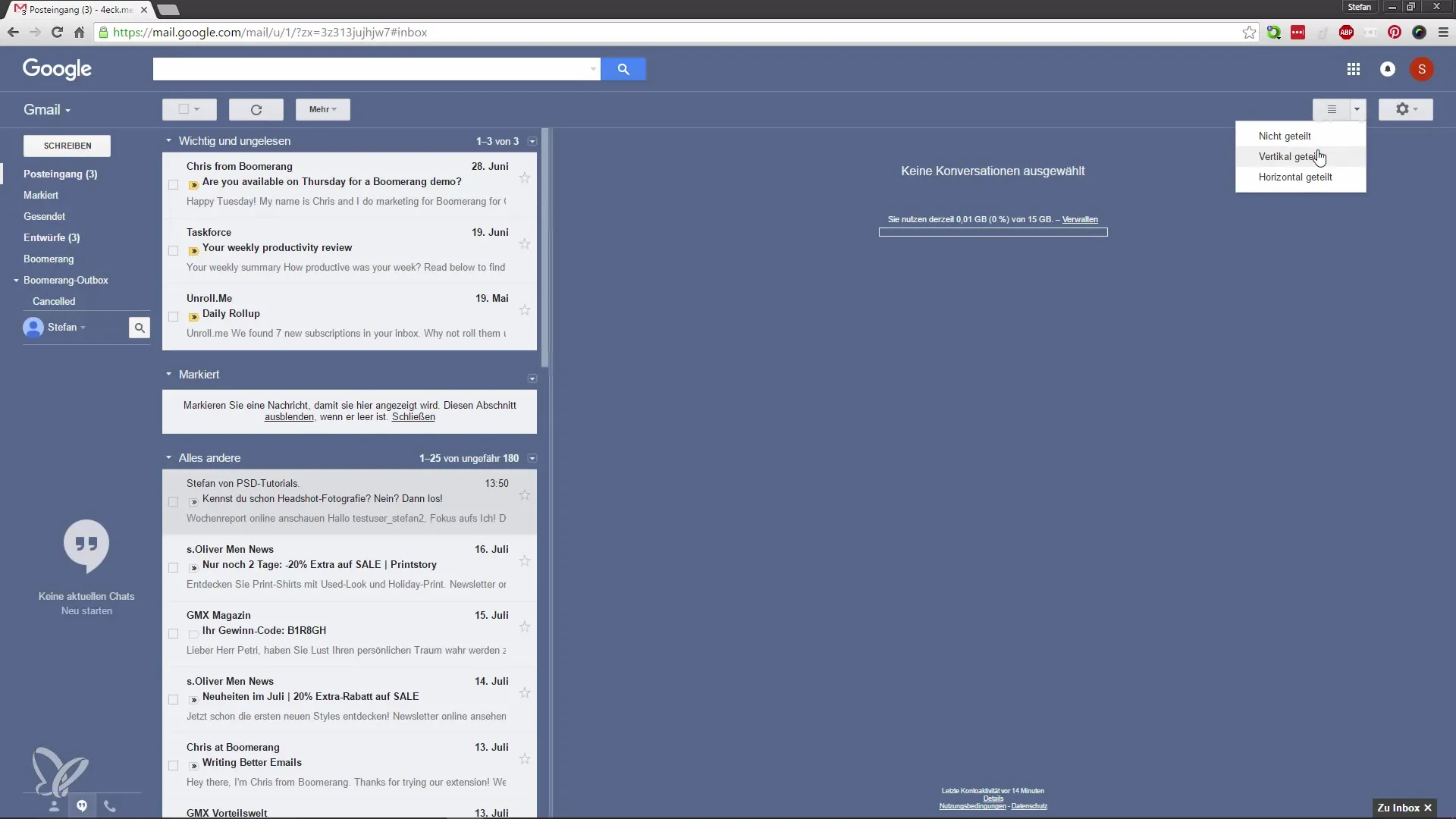Bookmark this page with the star icon
The width and height of the screenshot is (1456, 819).
point(1249,33)
